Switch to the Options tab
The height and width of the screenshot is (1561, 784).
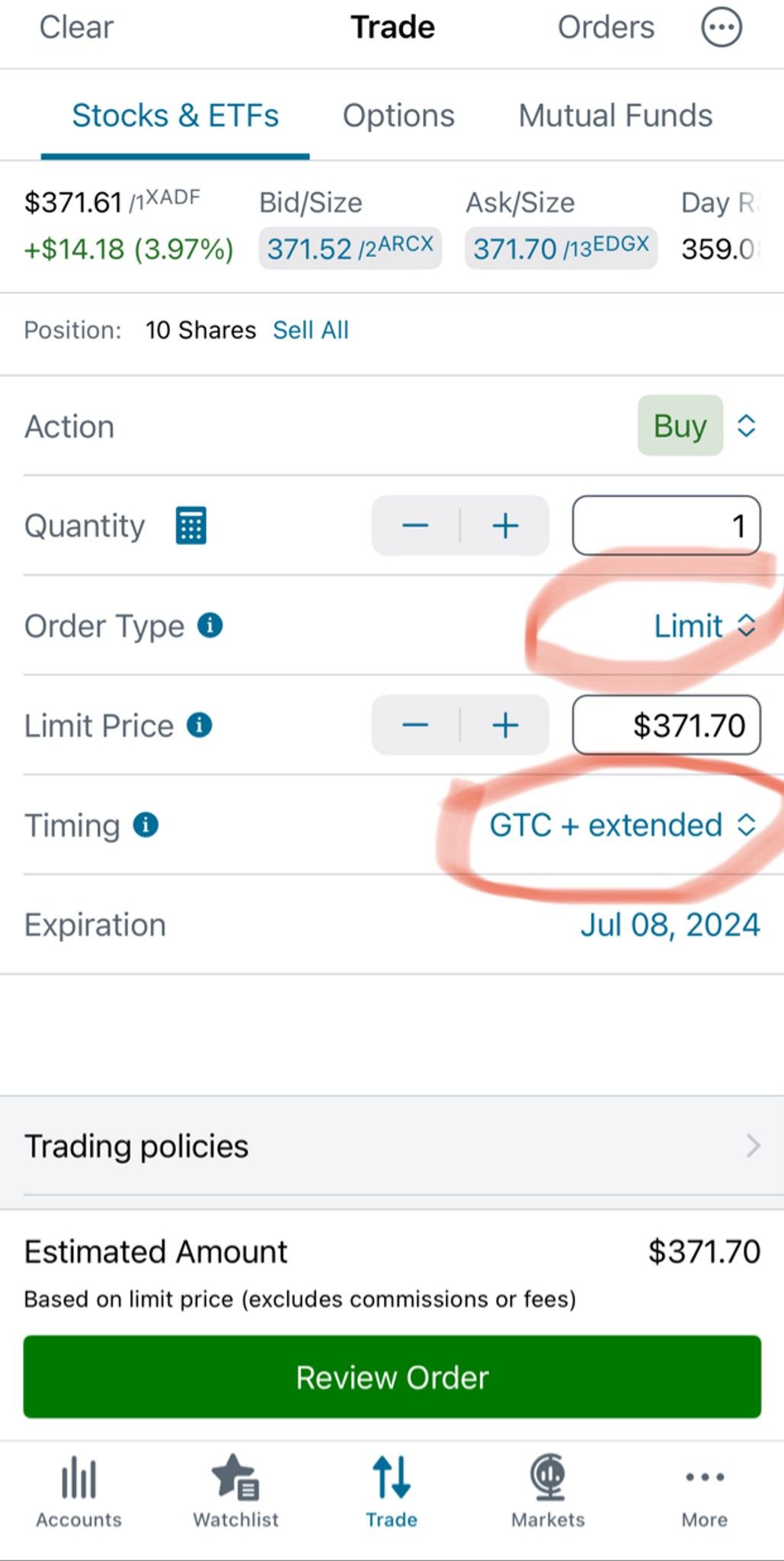point(398,116)
